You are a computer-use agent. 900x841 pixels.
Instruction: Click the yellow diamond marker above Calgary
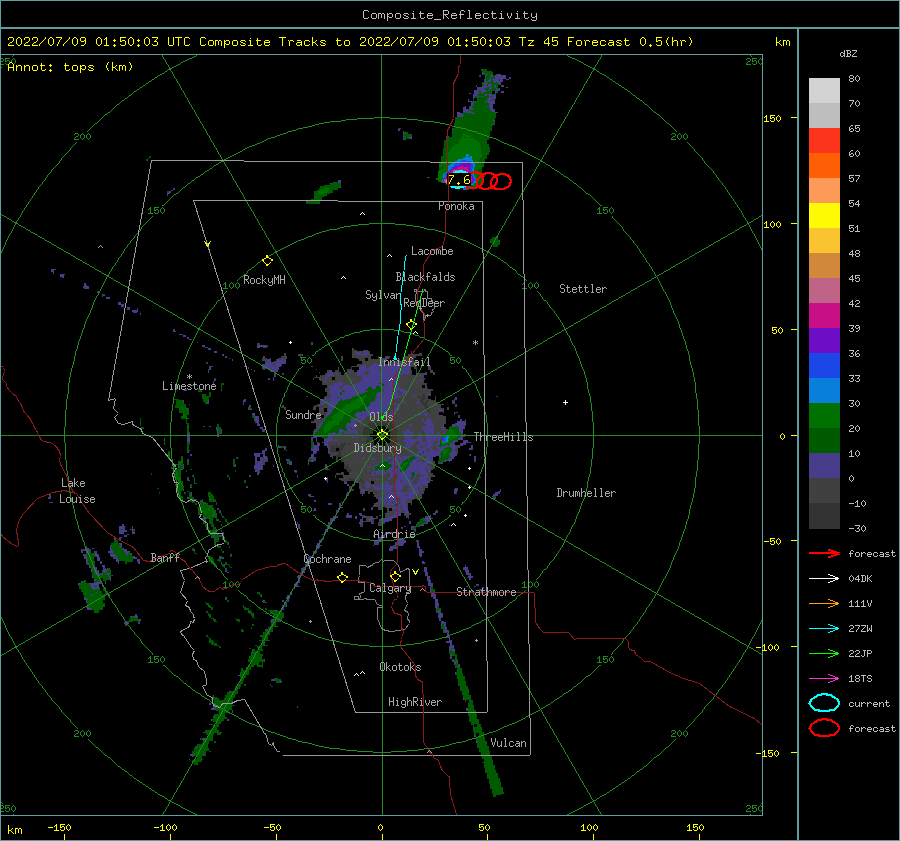coord(395,576)
